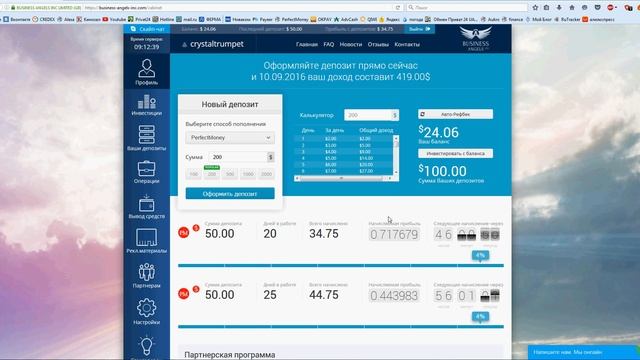Image resolution: width=640 pixels, height=360 pixels.
Task: Click the 4% marker above the 20-day bar
Action: 480,256
